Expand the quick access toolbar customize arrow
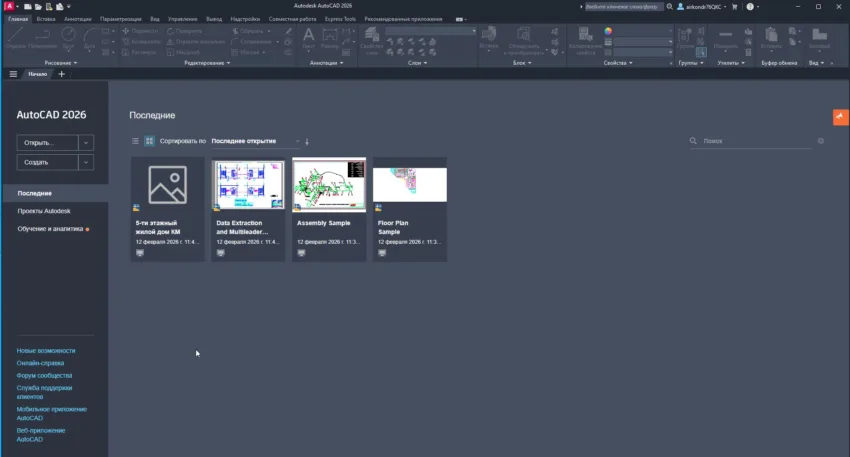Image resolution: width=850 pixels, height=457 pixels. [69, 7]
